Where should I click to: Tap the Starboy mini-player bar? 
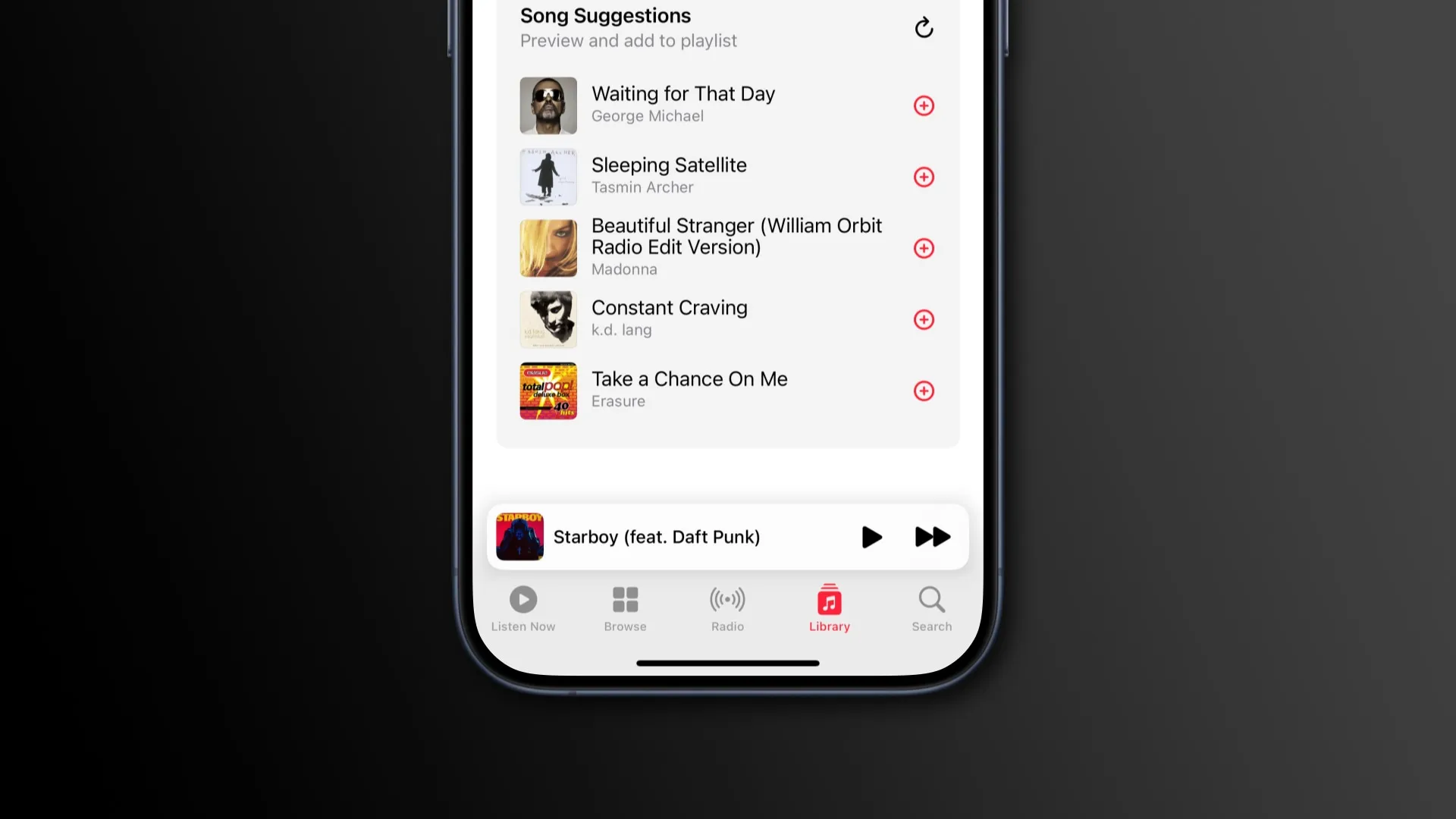(x=727, y=536)
